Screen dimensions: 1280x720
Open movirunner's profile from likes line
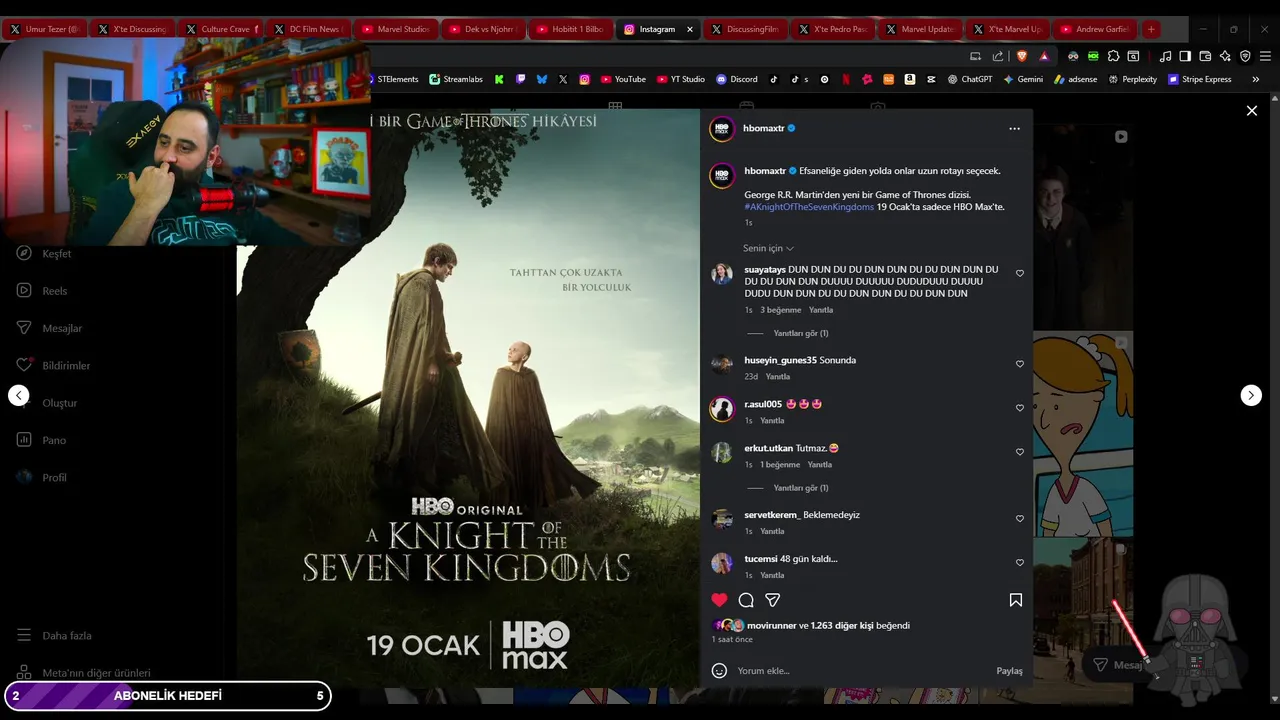coord(771,626)
